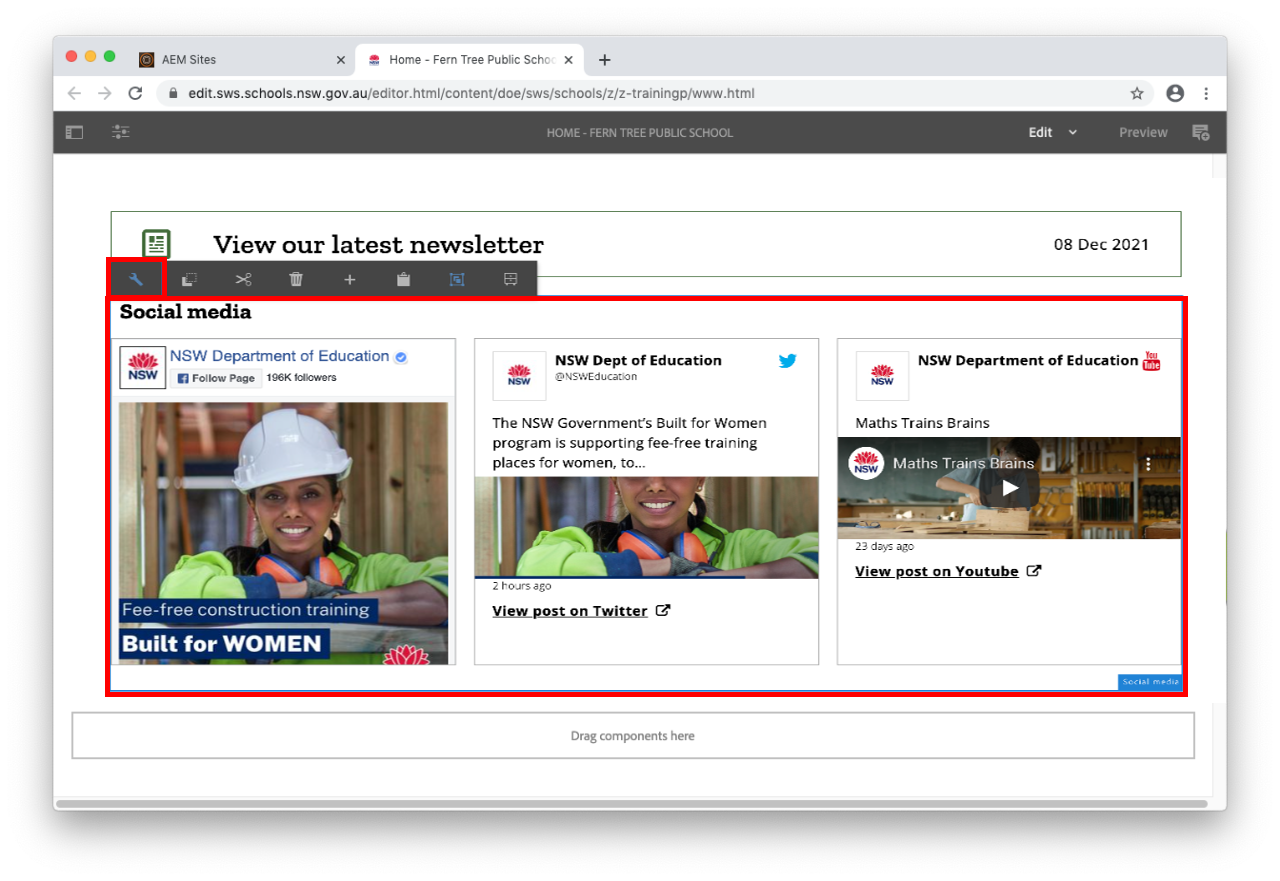The image size is (1280, 881).
Task: Select the Edit mode label
Action: tap(1040, 132)
